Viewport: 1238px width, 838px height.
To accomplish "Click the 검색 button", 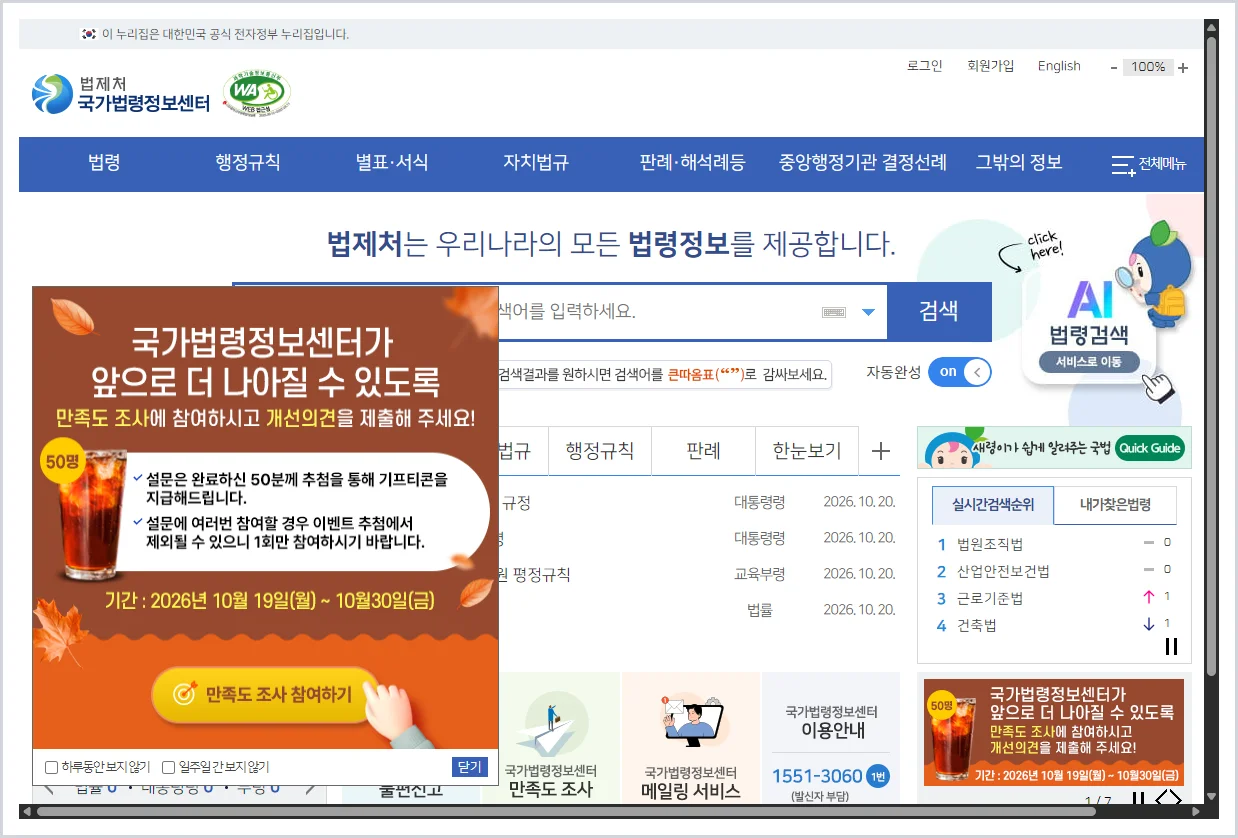I will 939,312.
